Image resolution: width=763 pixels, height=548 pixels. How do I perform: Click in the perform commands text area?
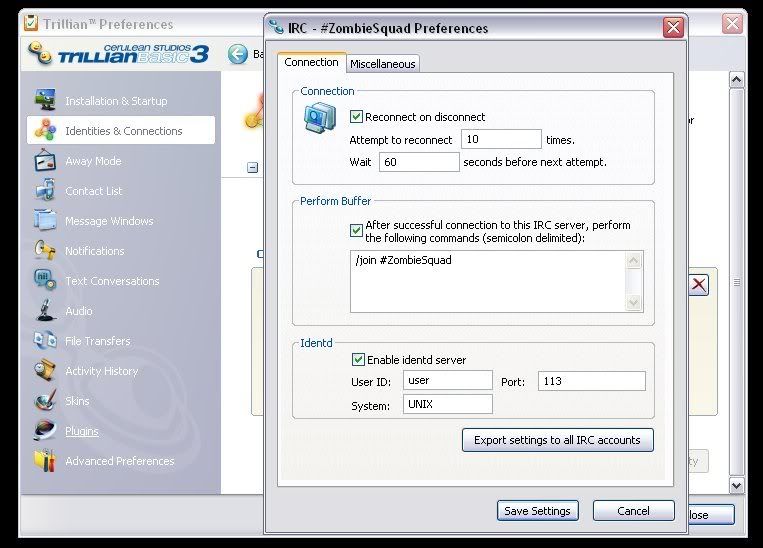point(488,281)
